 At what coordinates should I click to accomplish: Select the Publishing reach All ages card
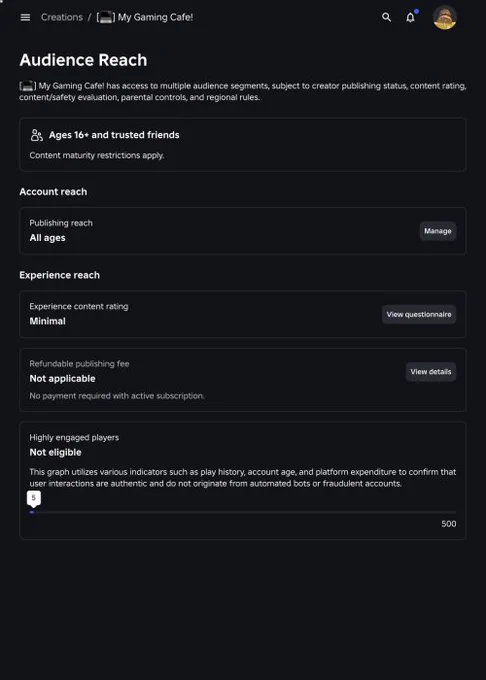pyautogui.click(x=243, y=231)
